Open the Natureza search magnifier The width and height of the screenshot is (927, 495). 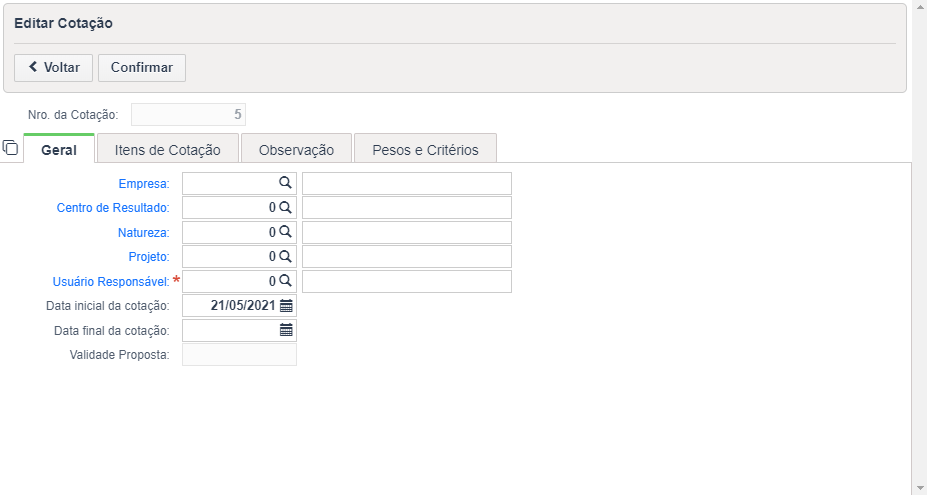[286, 231]
